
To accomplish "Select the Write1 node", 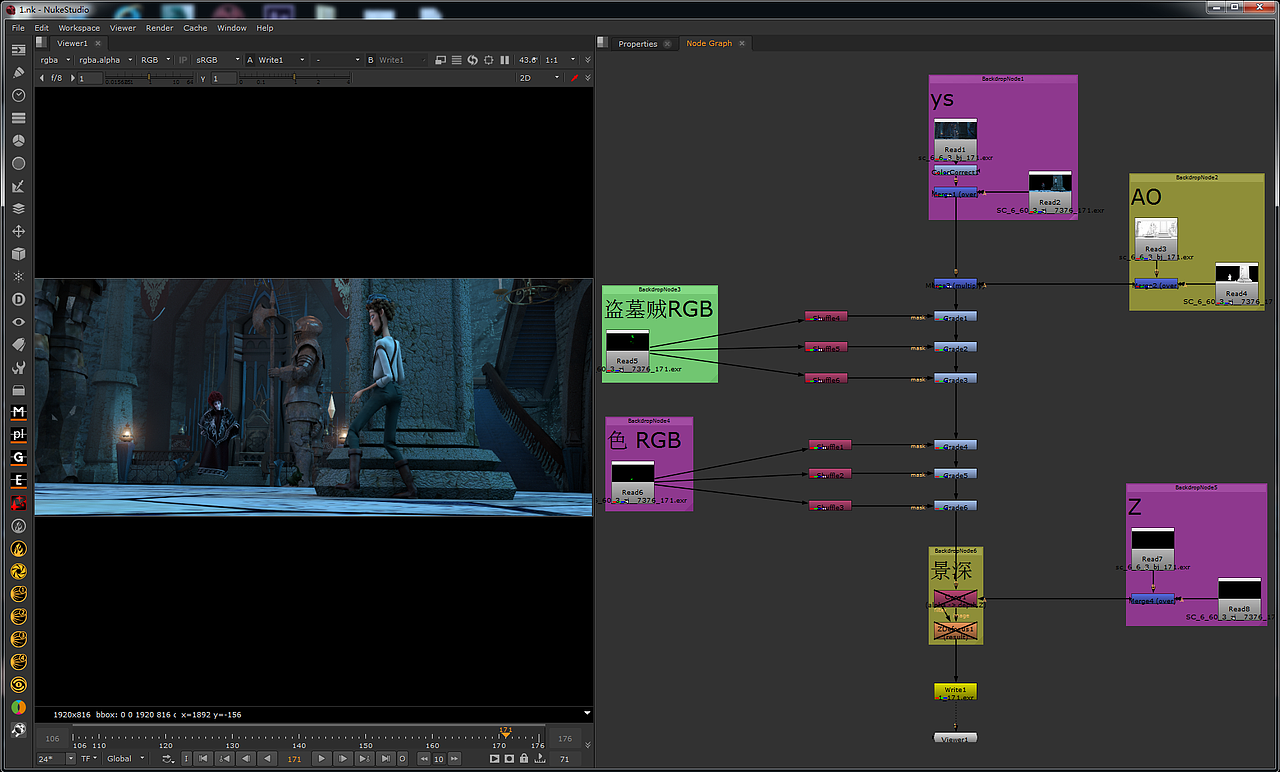I will coord(955,690).
